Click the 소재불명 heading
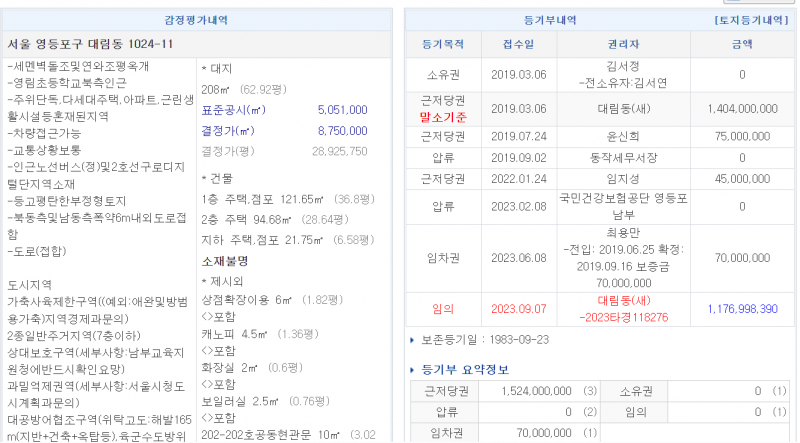Screen dimensions: 800x443 click(x=225, y=261)
